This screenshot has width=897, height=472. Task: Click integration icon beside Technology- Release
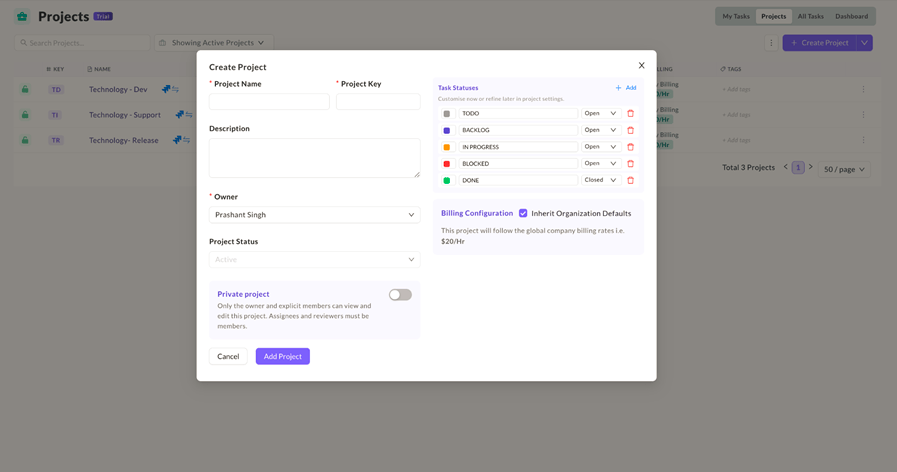click(x=181, y=140)
